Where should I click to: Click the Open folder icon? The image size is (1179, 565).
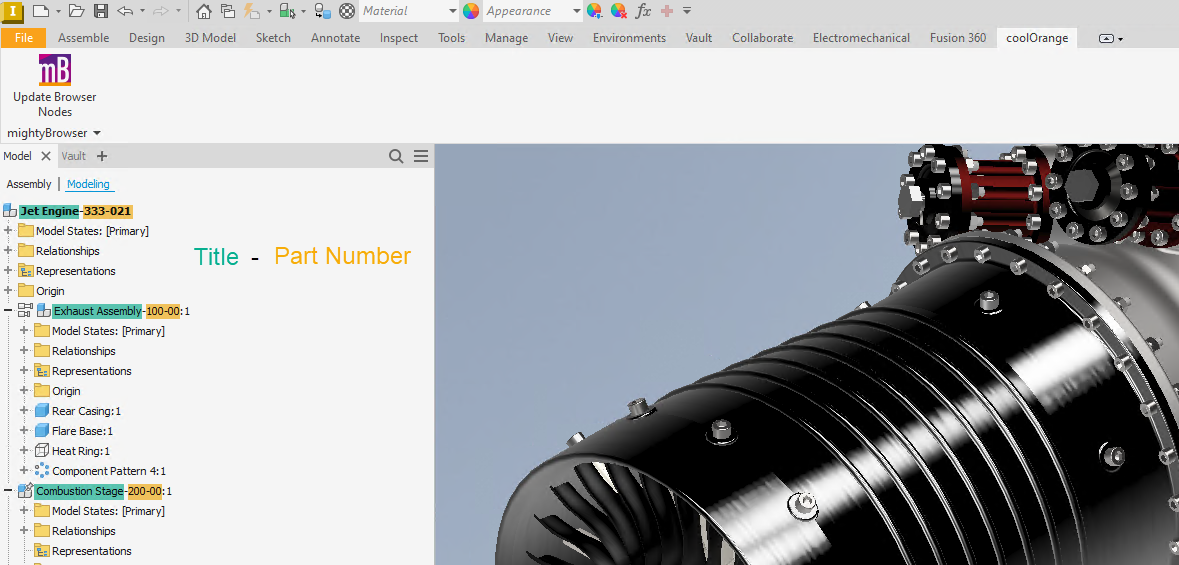click(x=76, y=11)
